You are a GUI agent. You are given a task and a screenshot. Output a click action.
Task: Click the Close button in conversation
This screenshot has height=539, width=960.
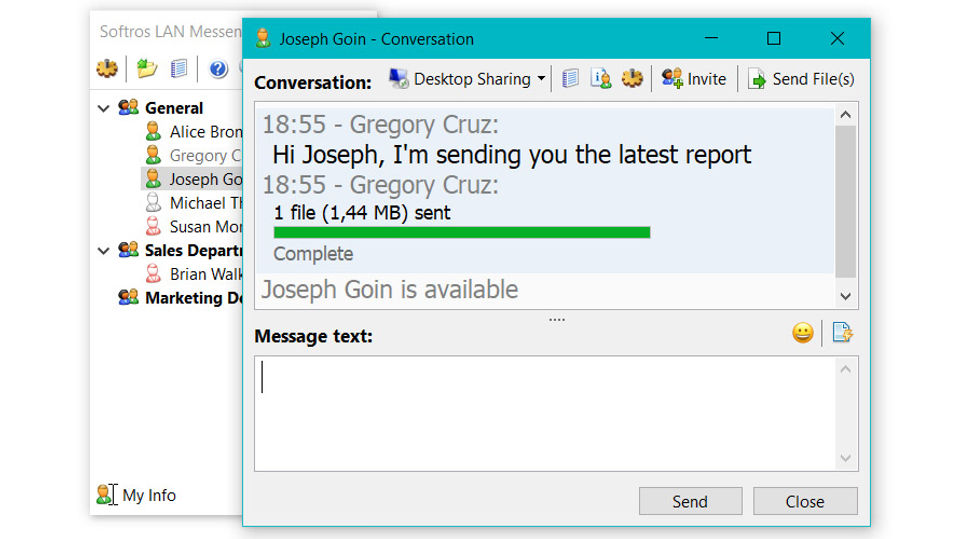[805, 502]
